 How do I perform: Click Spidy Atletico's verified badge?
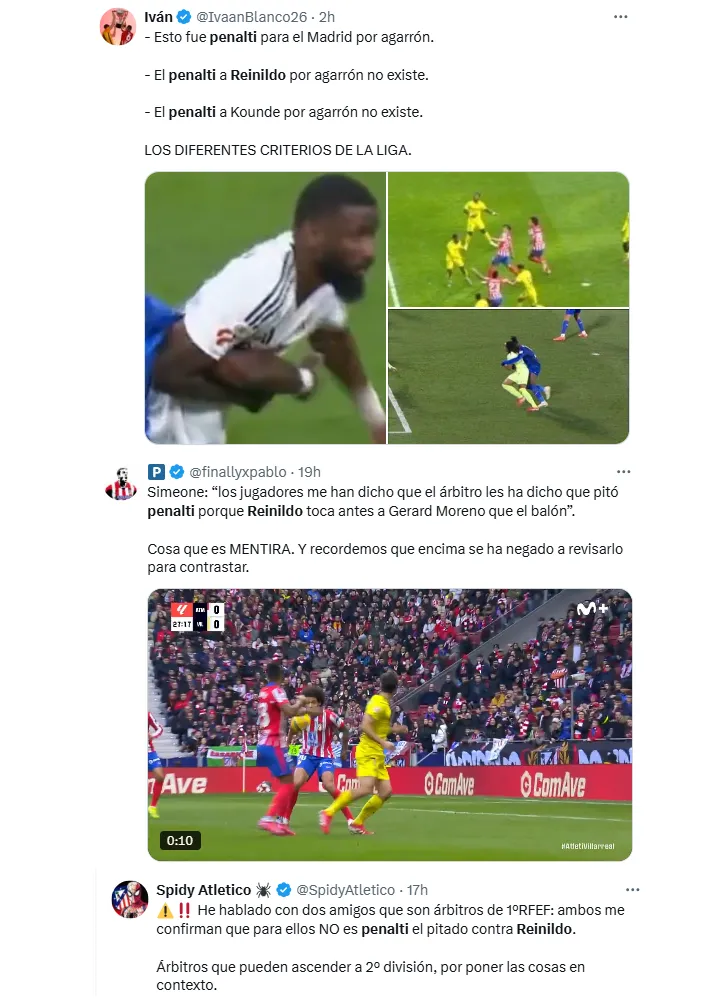tap(284, 890)
